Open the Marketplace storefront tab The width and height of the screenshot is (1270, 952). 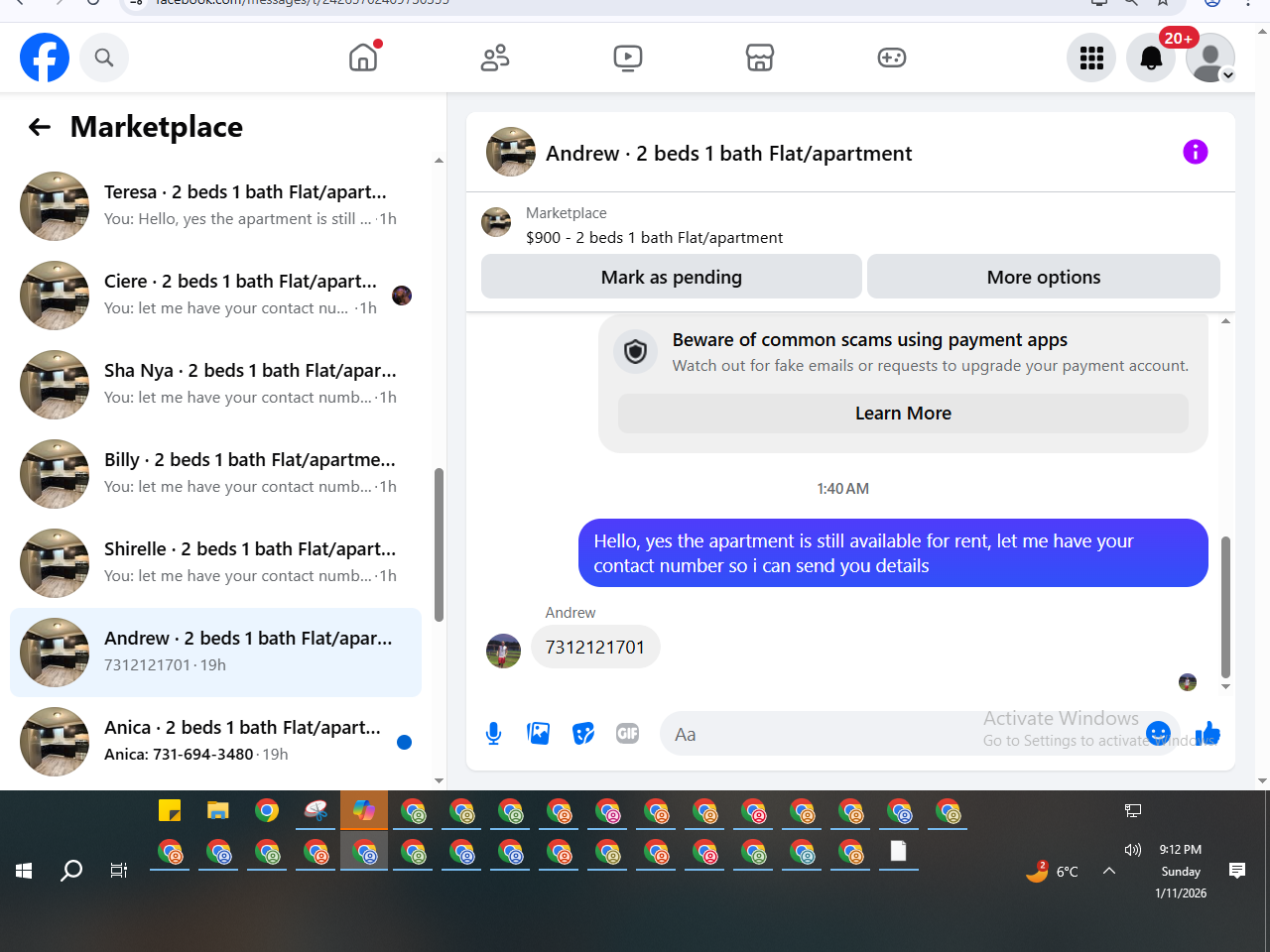[x=760, y=58]
